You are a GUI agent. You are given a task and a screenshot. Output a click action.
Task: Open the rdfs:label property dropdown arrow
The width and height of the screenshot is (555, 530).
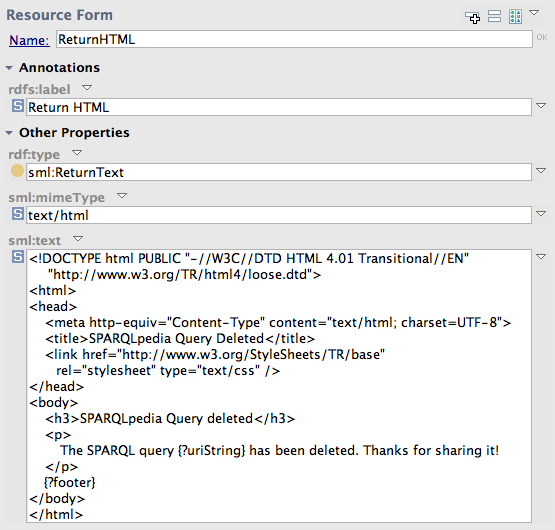pyautogui.click(x=87, y=87)
